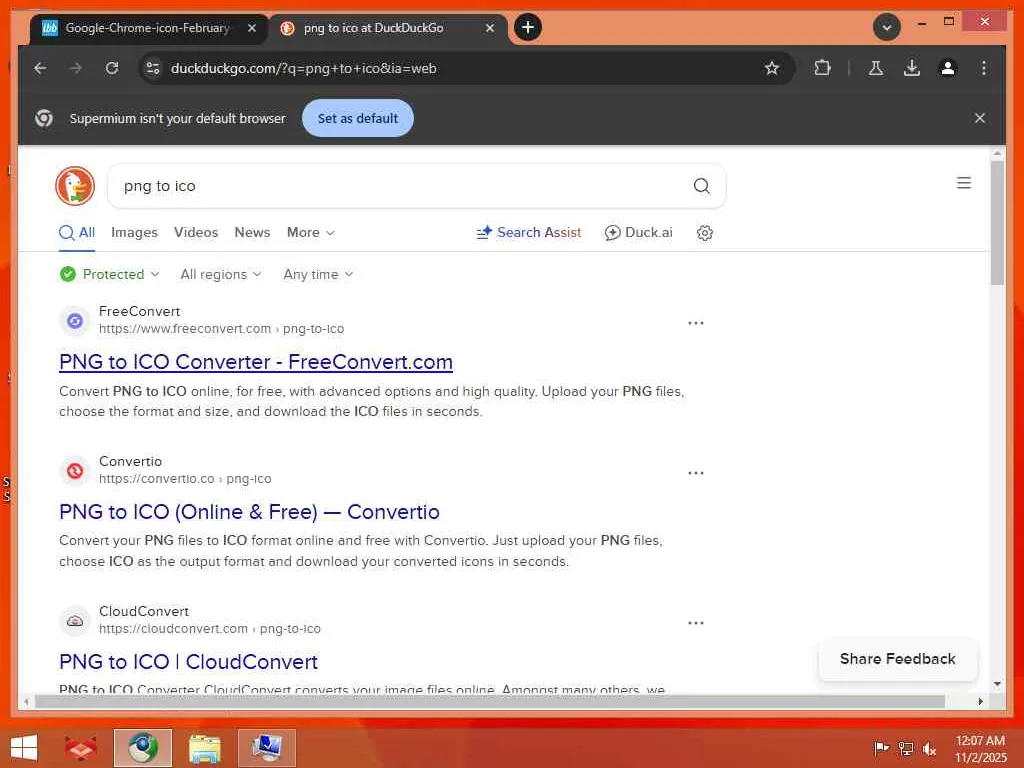Open search settings gear icon
1024x768 pixels.
click(x=705, y=232)
